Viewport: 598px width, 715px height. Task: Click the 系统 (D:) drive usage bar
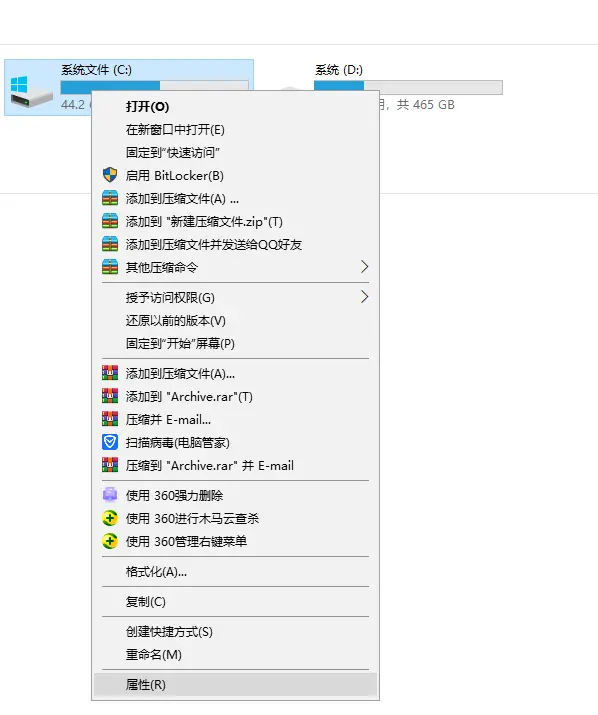point(408,87)
